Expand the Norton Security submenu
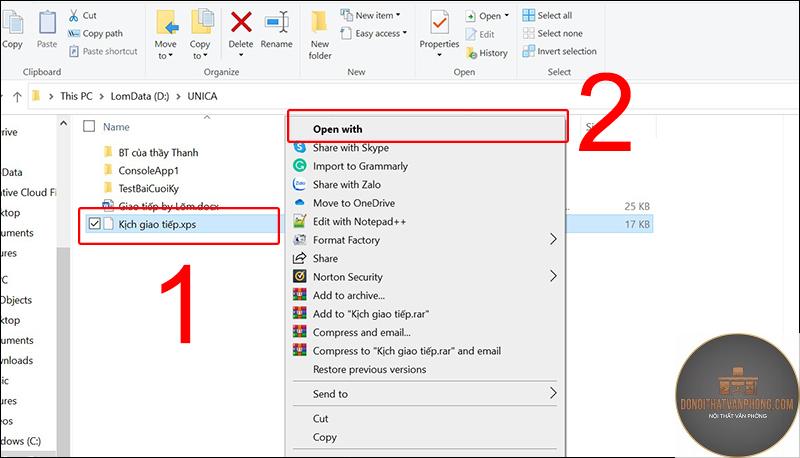Viewport: 800px width, 458px height. pyautogui.click(x=553, y=276)
